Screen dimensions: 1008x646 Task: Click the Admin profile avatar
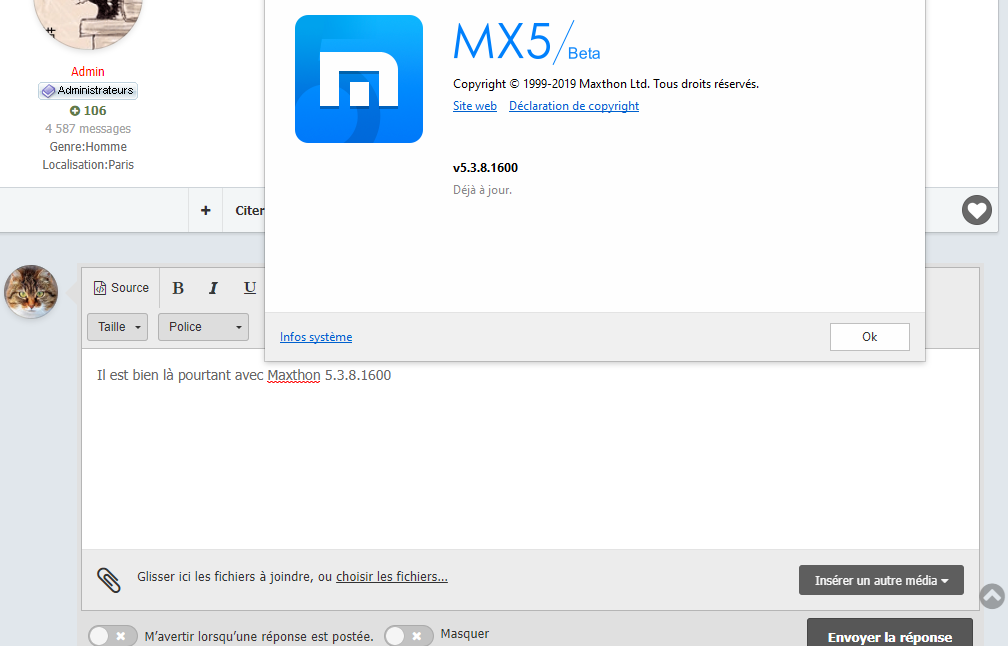tap(88, 23)
